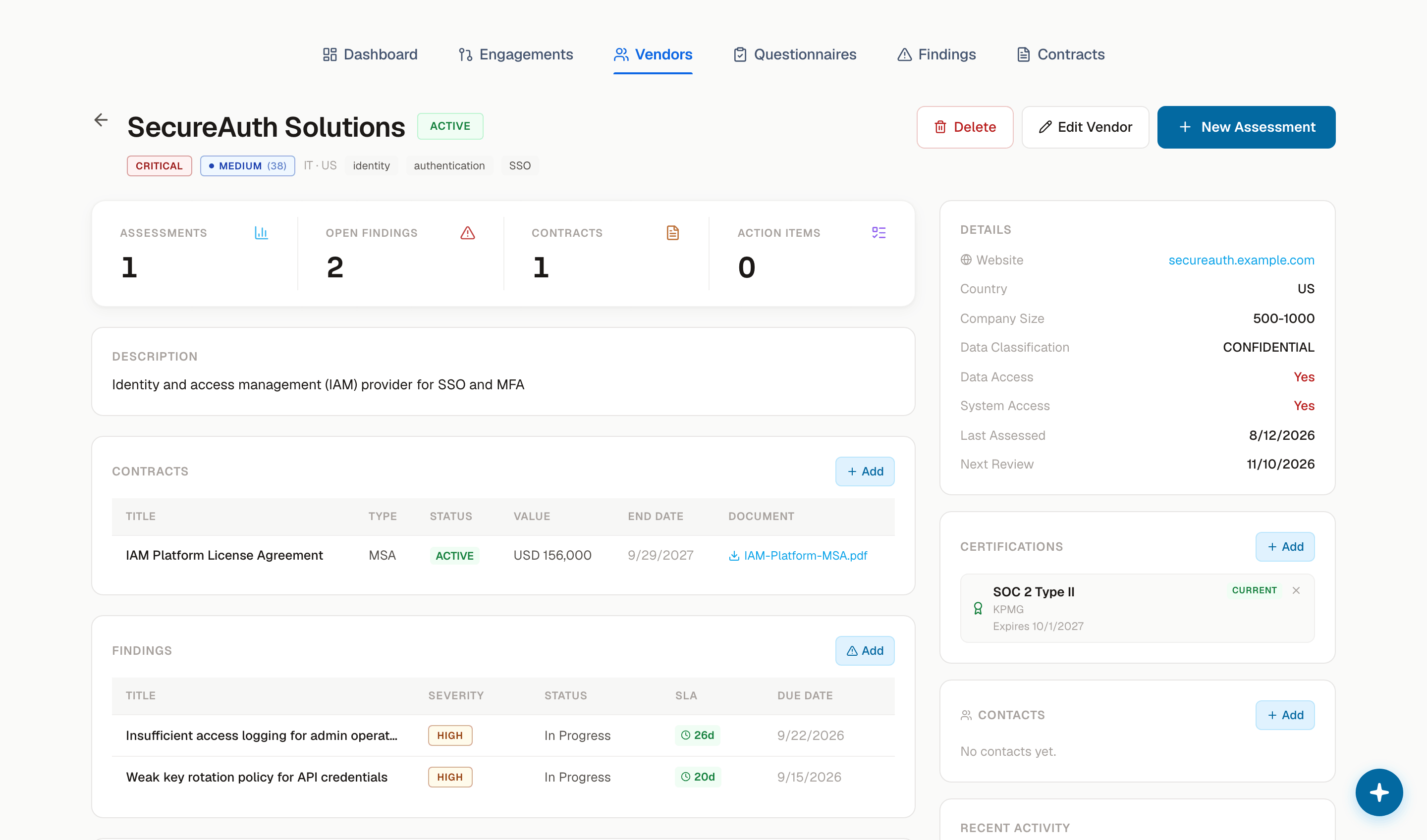1427x840 pixels.
Task: Click HIGH severity badge for access logging
Action: coord(450,736)
